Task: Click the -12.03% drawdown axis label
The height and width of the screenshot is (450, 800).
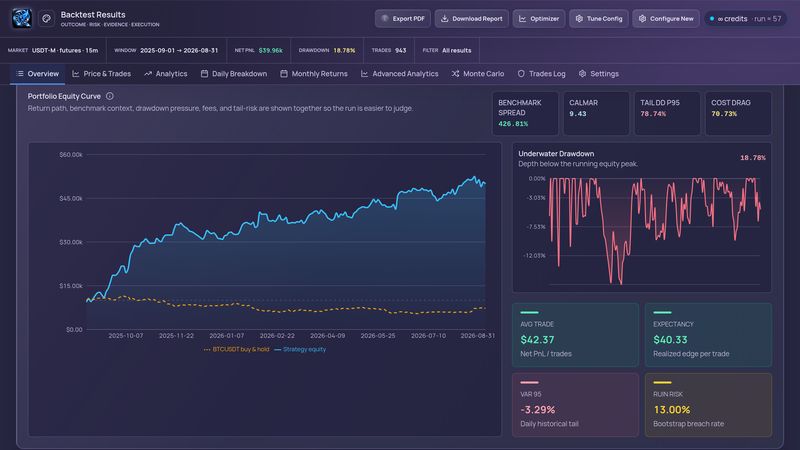Action: [x=534, y=256]
